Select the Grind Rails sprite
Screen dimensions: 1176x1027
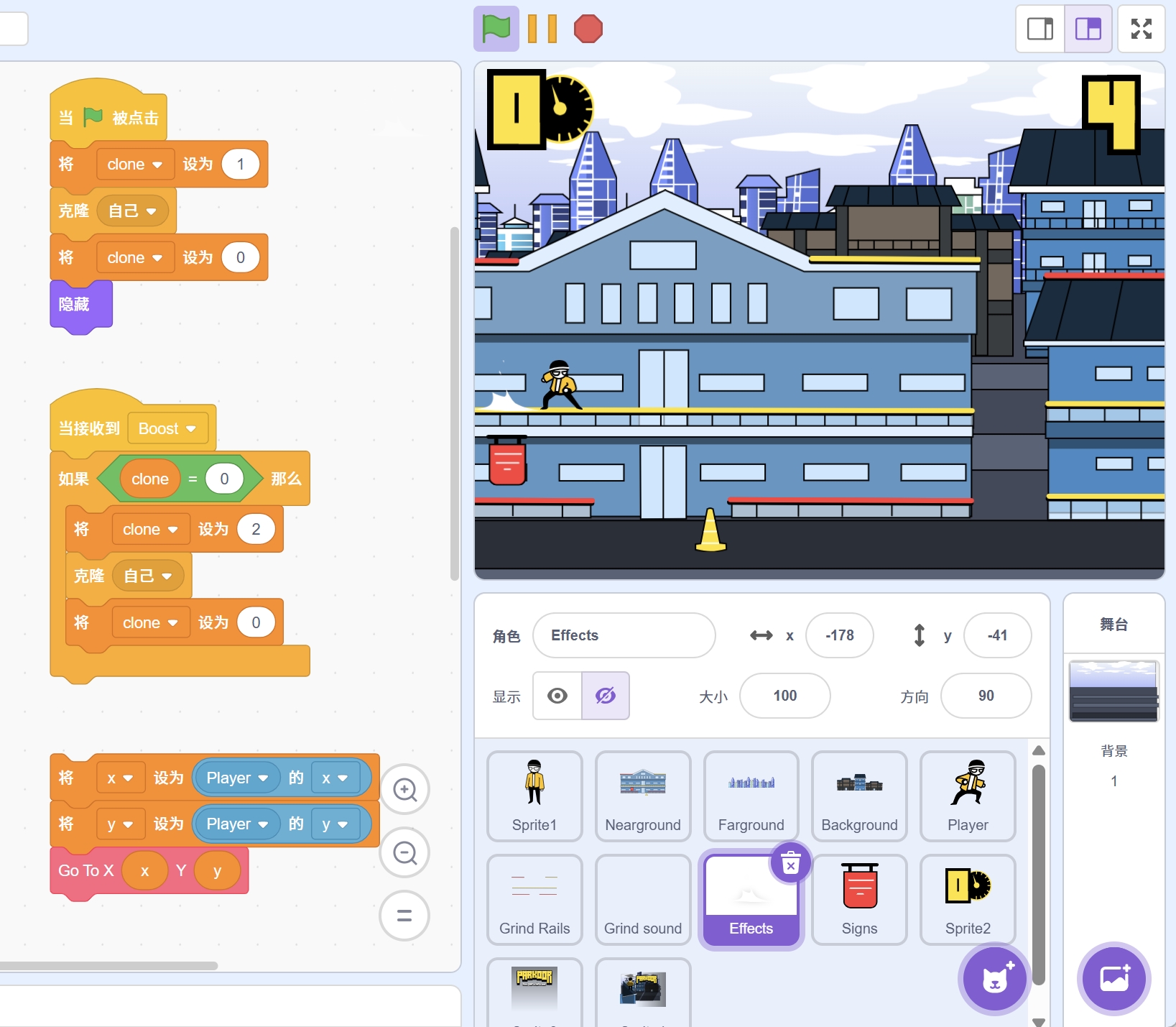[x=534, y=899]
